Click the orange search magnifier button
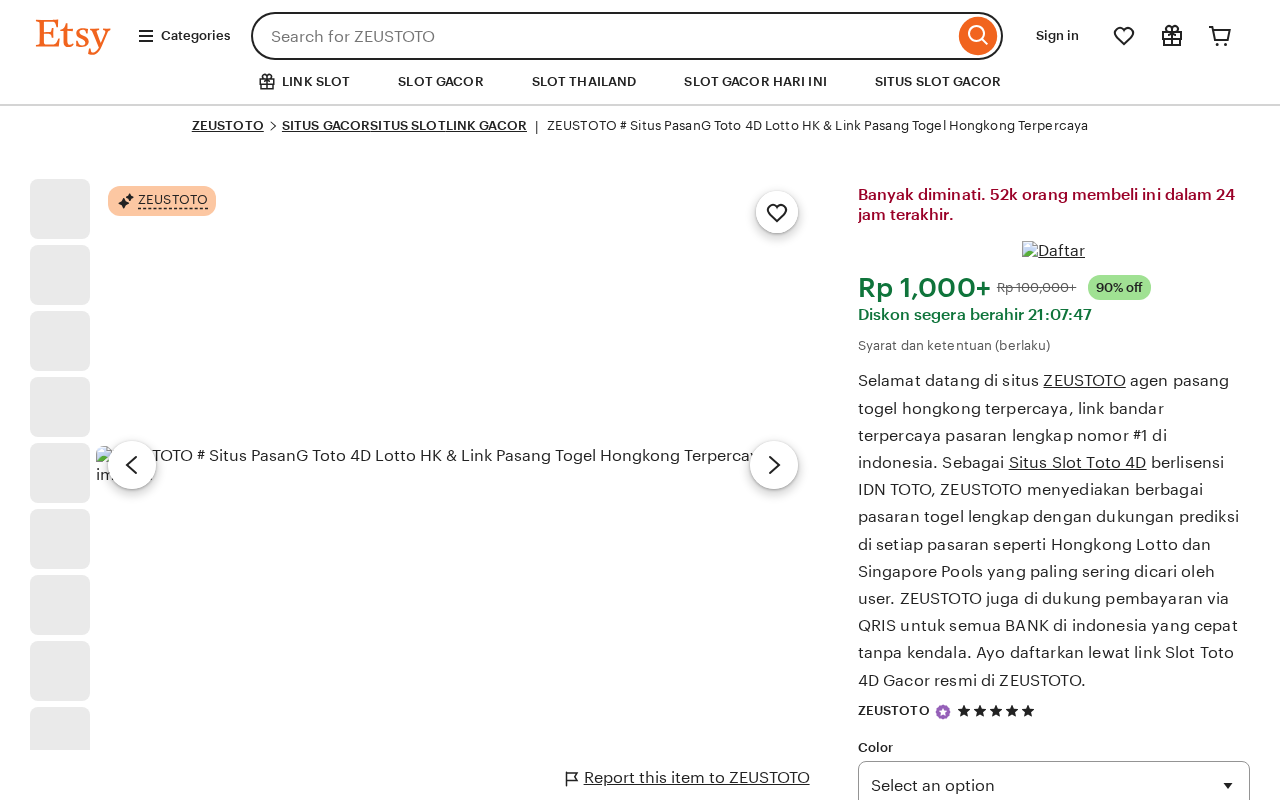Viewport: 1280px width, 800px height. pyautogui.click(x=977, y=36)
